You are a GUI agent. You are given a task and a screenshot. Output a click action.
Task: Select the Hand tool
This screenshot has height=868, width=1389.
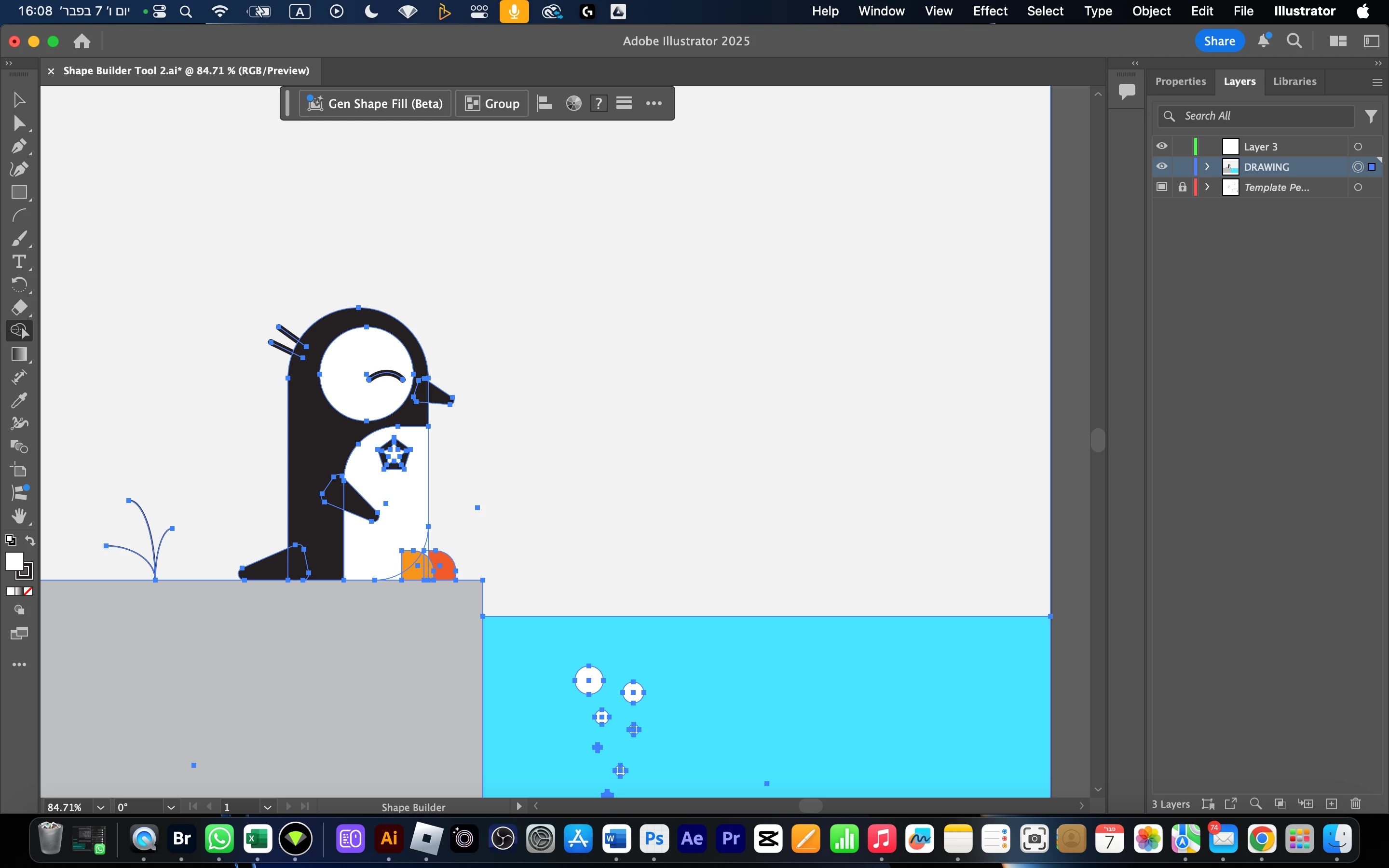18,515
